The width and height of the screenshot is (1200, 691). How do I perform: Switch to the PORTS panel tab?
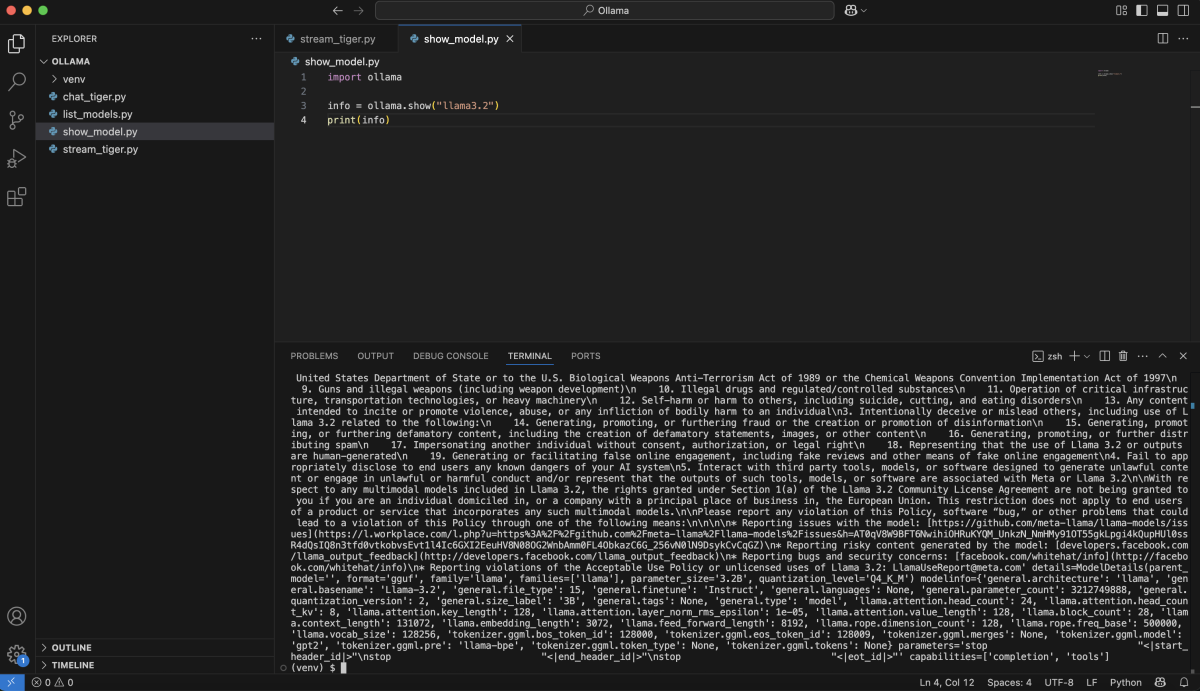586,356
